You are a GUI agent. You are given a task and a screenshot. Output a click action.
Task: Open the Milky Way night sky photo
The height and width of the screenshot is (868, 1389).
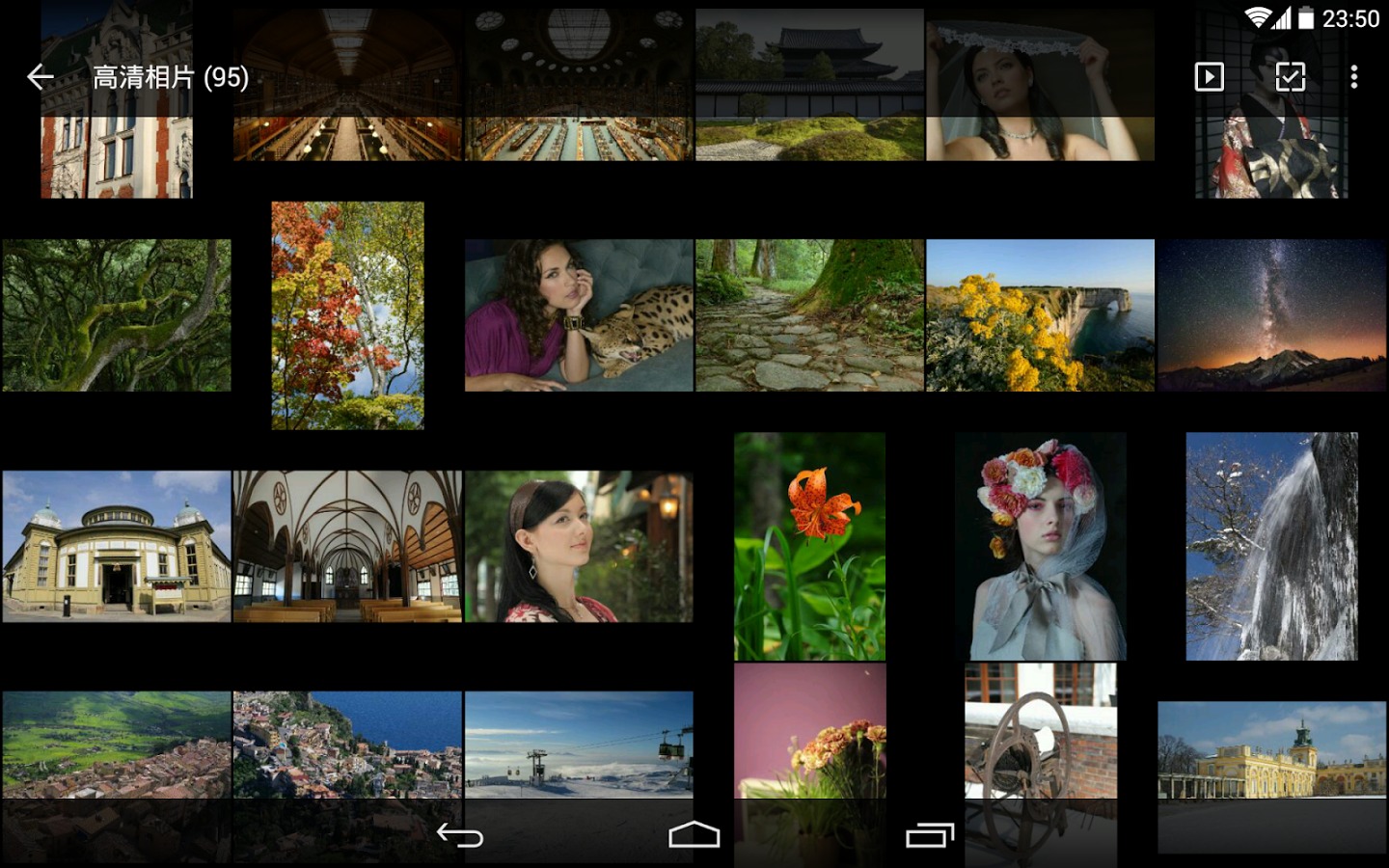[x=1271, y=315]
